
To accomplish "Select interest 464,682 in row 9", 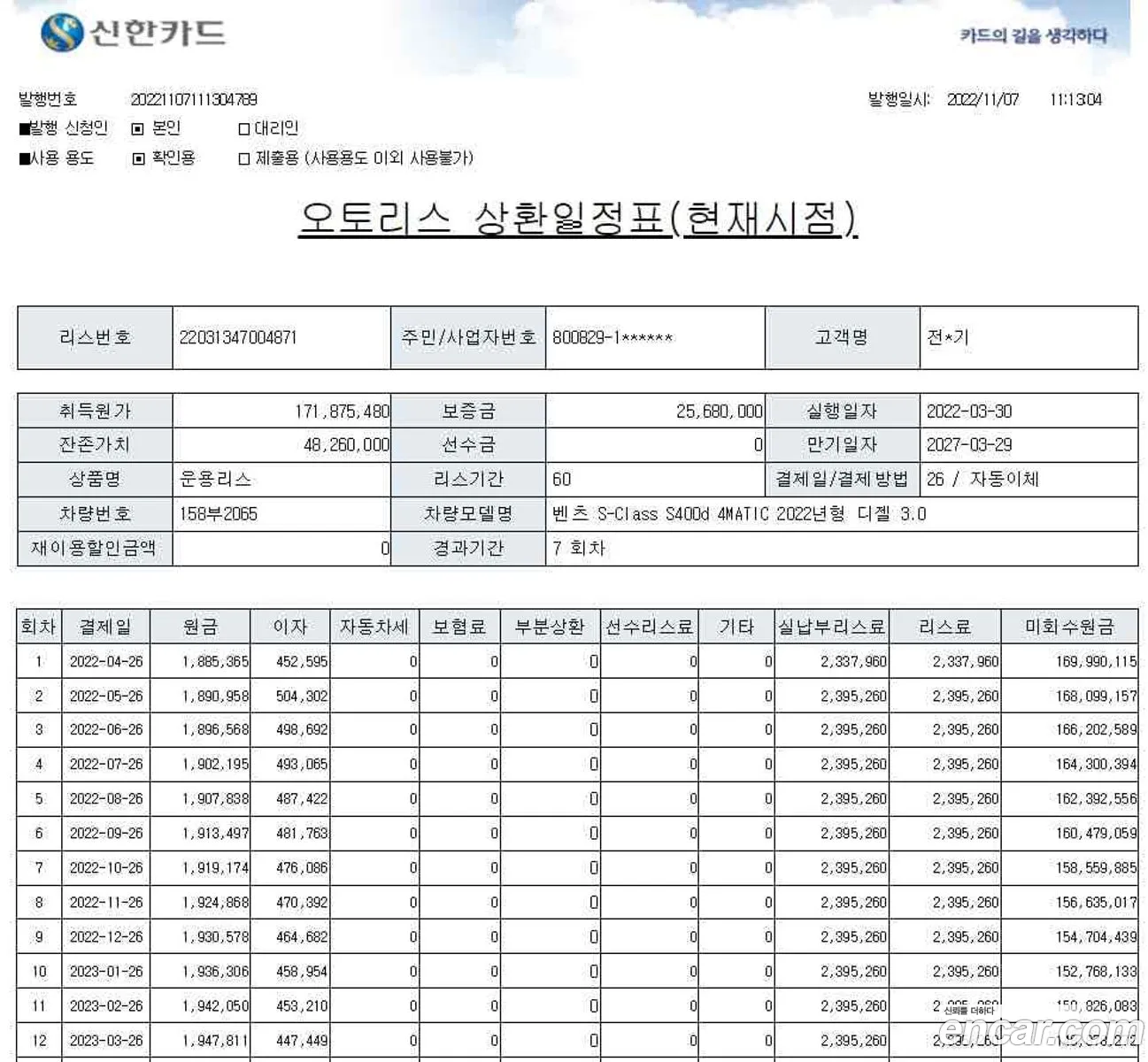I will [x=302, y=936].
